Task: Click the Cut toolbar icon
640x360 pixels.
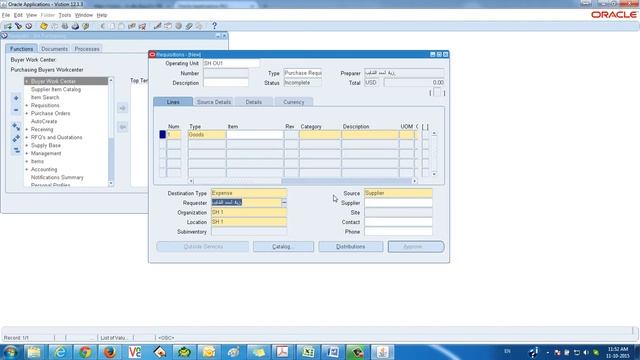Action: point(102,26)
